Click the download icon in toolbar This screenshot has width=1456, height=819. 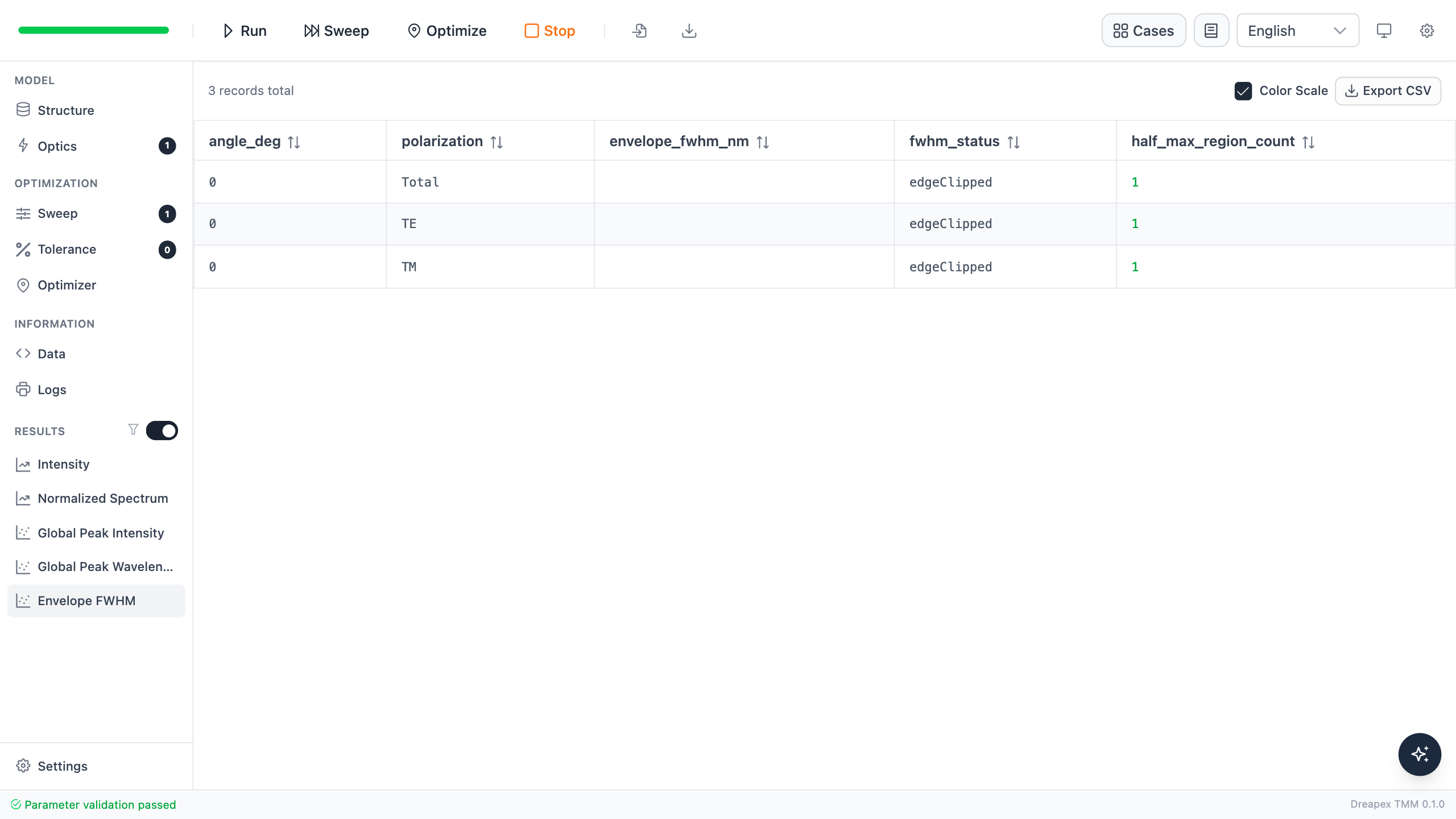(689, 31)
